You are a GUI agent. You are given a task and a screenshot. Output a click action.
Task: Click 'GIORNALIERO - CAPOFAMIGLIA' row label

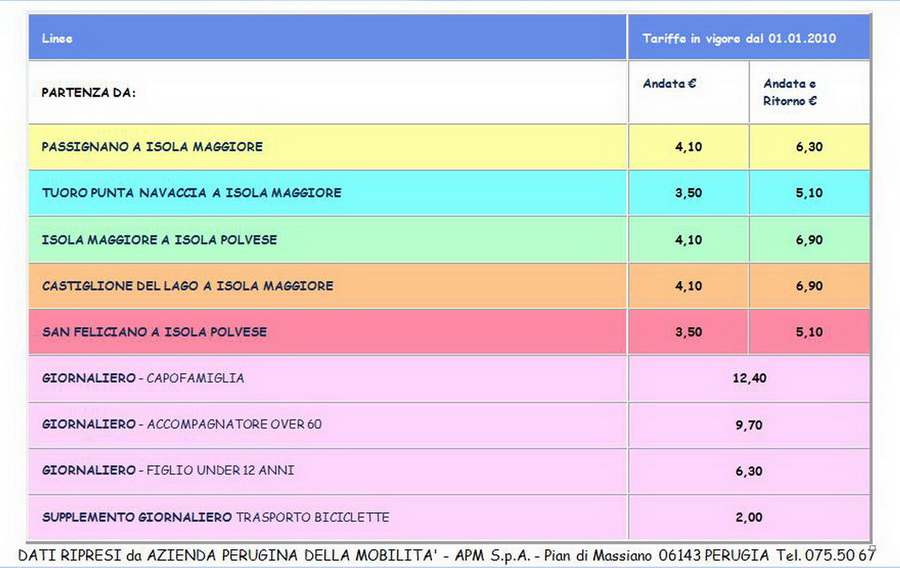143,378
